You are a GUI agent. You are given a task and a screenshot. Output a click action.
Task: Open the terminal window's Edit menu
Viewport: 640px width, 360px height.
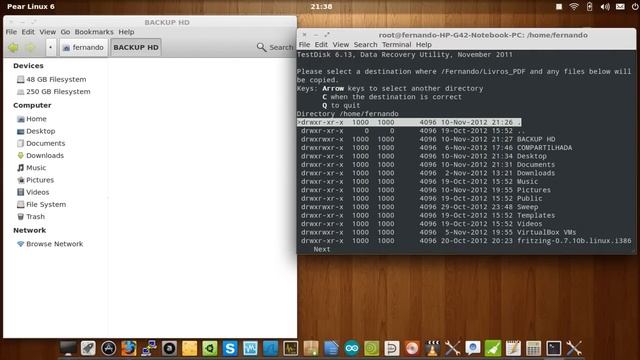[321, 44]
